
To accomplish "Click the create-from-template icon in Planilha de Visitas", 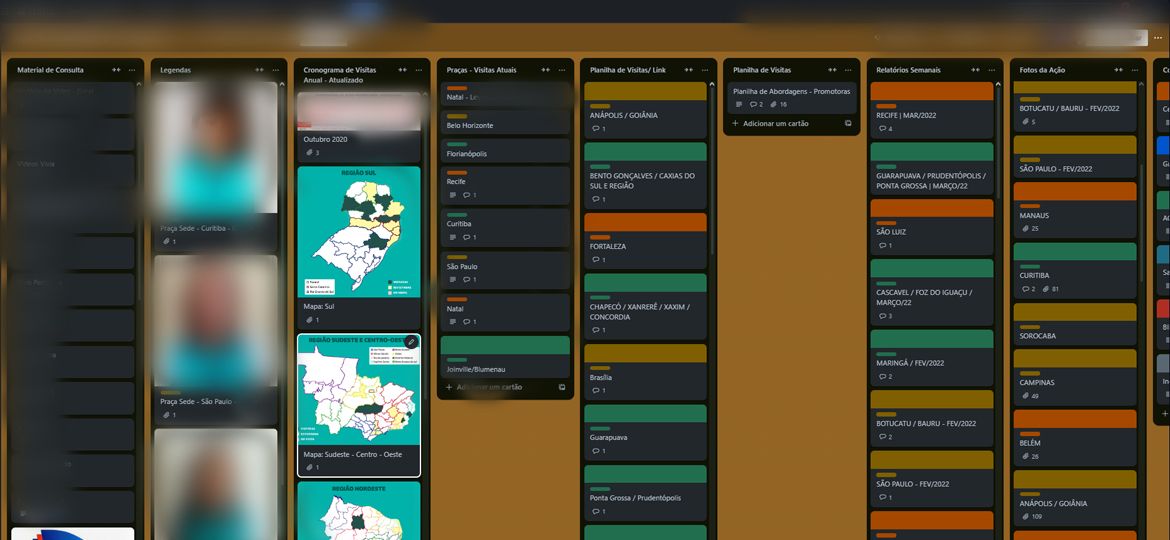I will [848, 124].
